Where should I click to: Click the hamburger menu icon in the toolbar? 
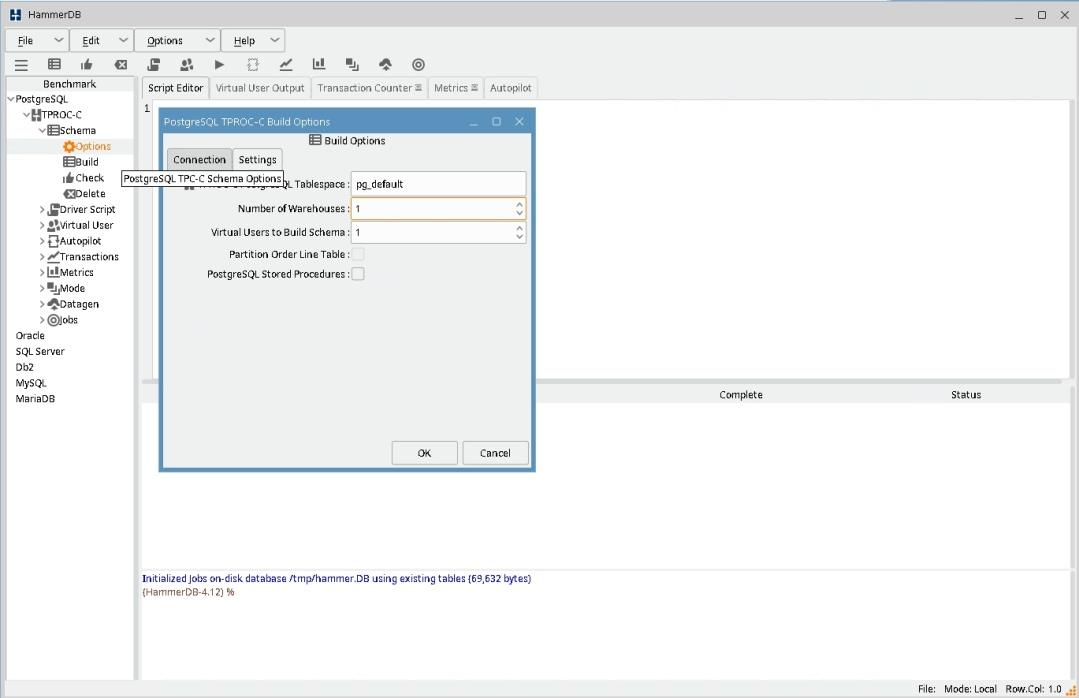pyautogui.click(x=20, y=64)
